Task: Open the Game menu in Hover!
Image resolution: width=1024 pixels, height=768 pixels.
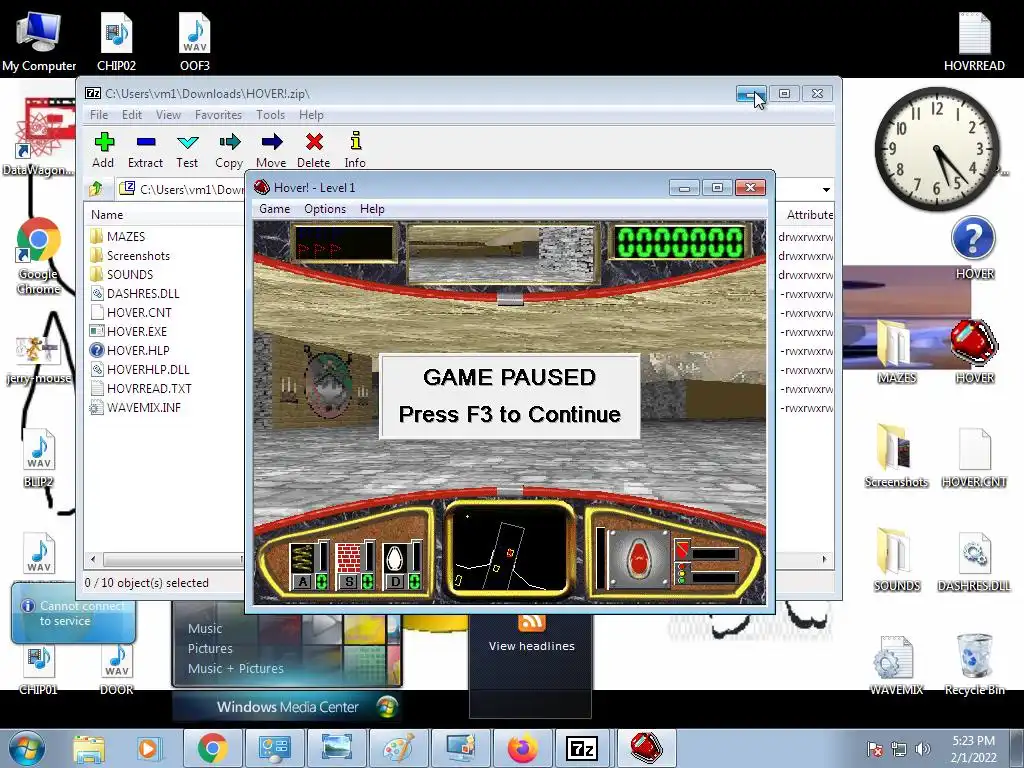Action: pos(274,209)
